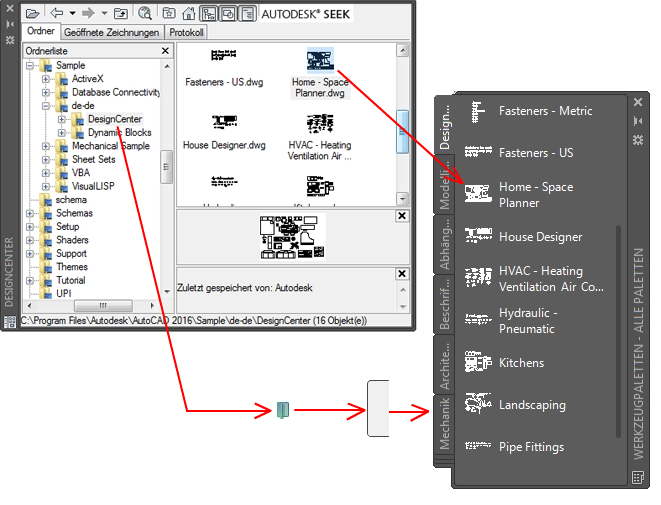Expand the Database Connectivity folder
This screenshot has width=661, height=505.
(46, 93)
